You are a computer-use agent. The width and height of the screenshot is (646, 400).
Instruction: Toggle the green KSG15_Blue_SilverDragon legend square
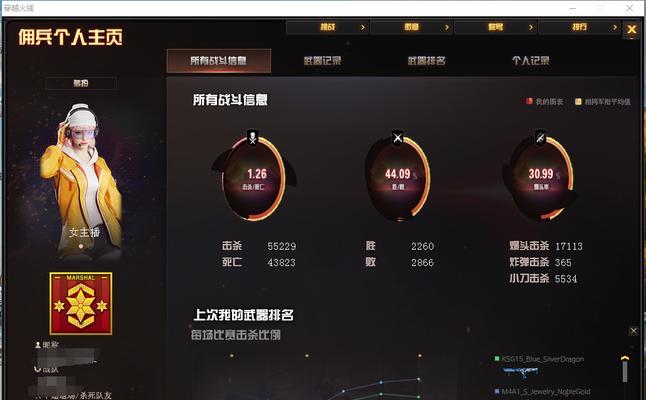click(497, 359)
